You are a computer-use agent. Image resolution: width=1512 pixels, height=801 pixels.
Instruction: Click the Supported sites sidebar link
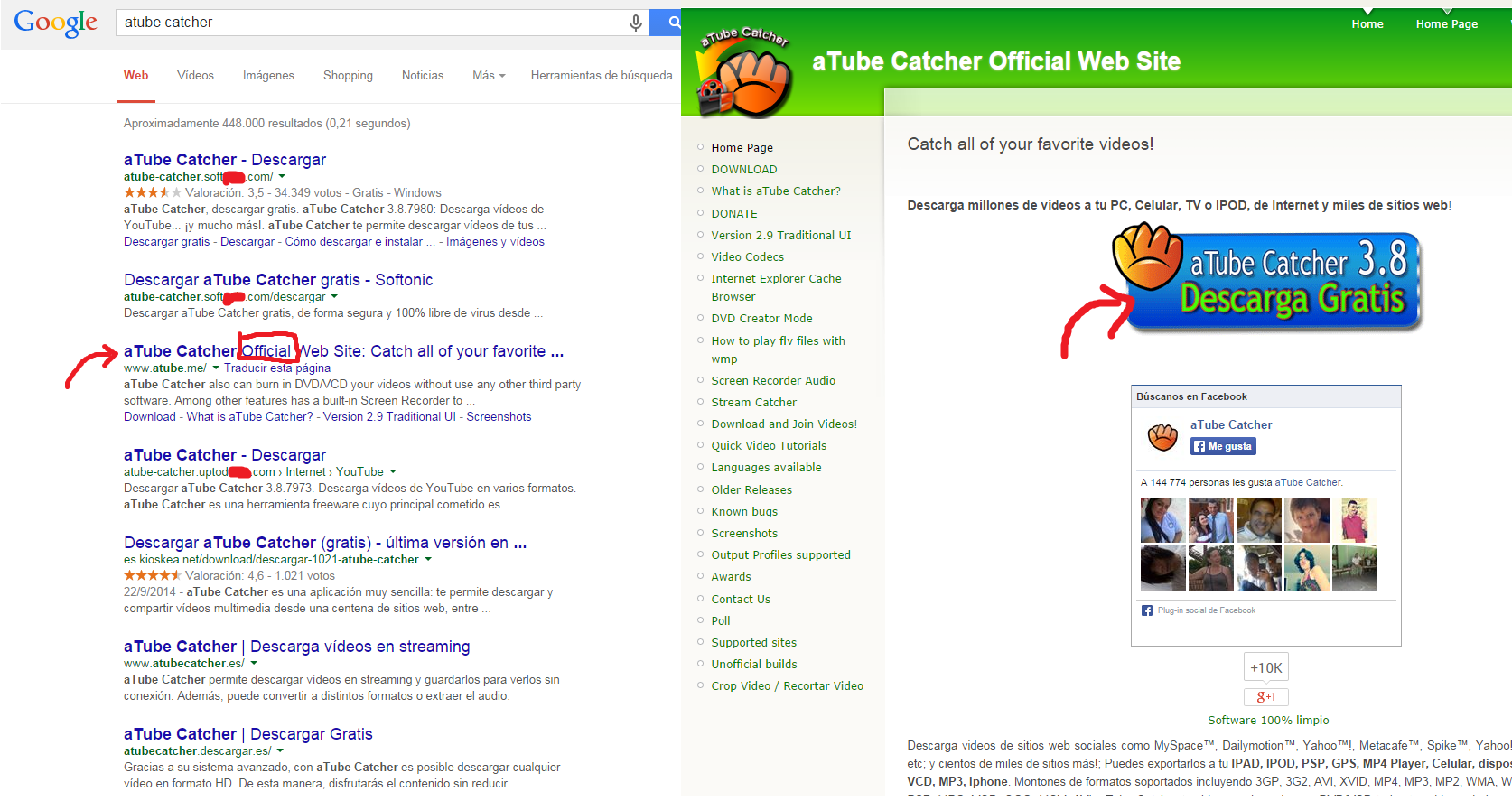(x=754, y=643)
